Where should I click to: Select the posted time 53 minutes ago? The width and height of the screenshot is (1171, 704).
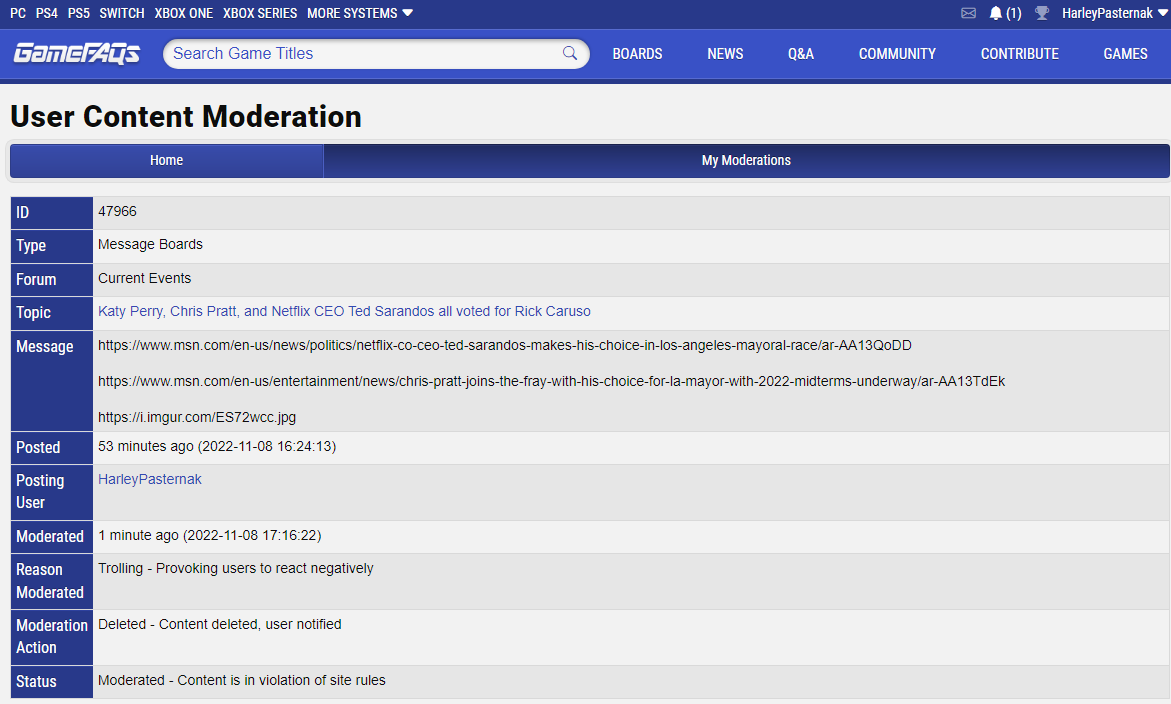click(x=217, y=446)
